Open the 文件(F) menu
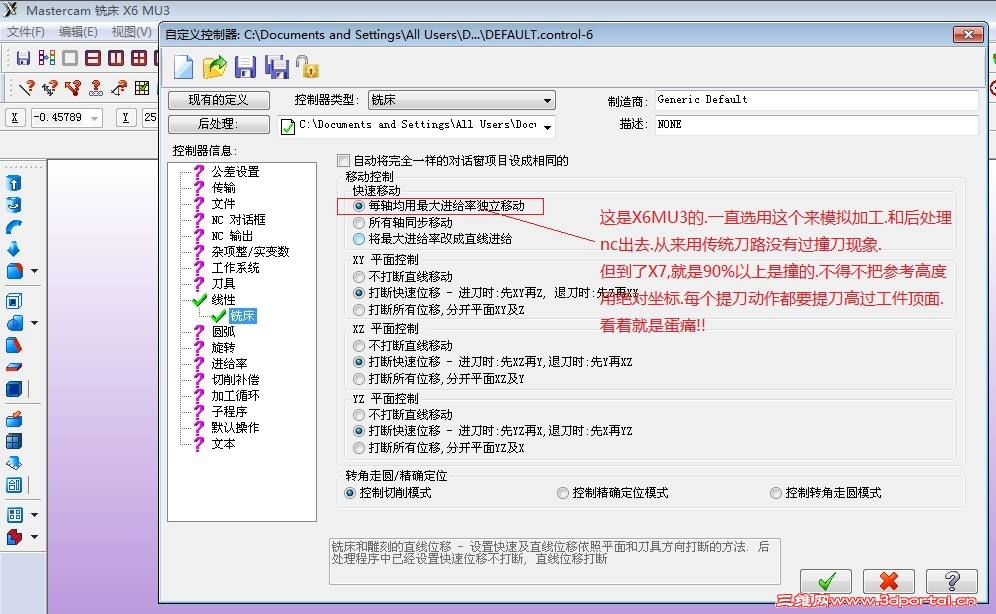This screenshot has height=614, width=996. coord(25,32)
